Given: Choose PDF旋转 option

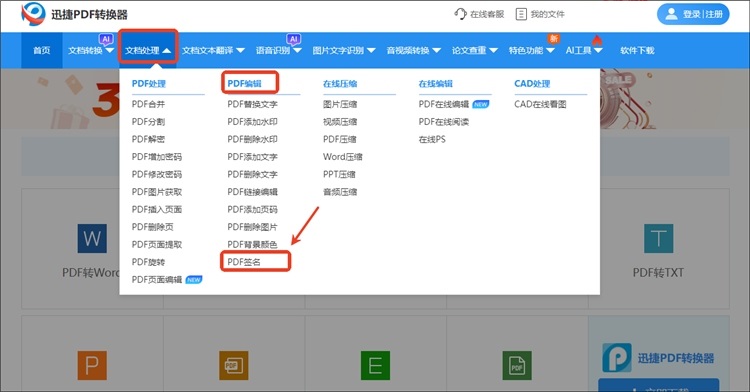Looking at the screenshot, I should tap(148, 262).
